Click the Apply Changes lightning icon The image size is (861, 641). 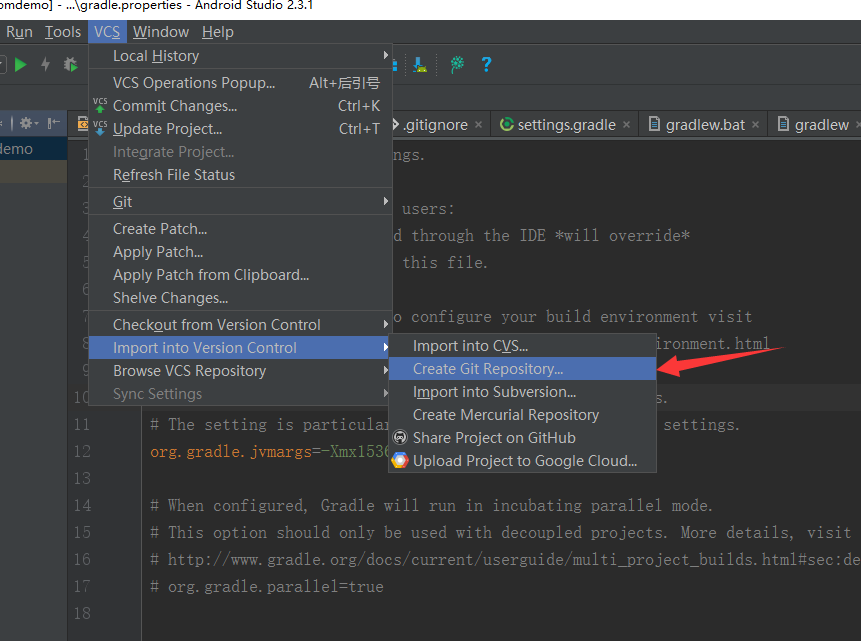46,65
